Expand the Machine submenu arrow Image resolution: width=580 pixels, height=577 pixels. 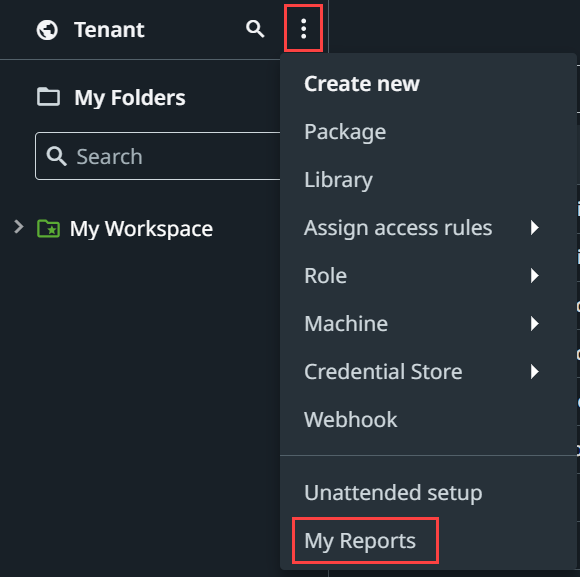click(535, 324)
